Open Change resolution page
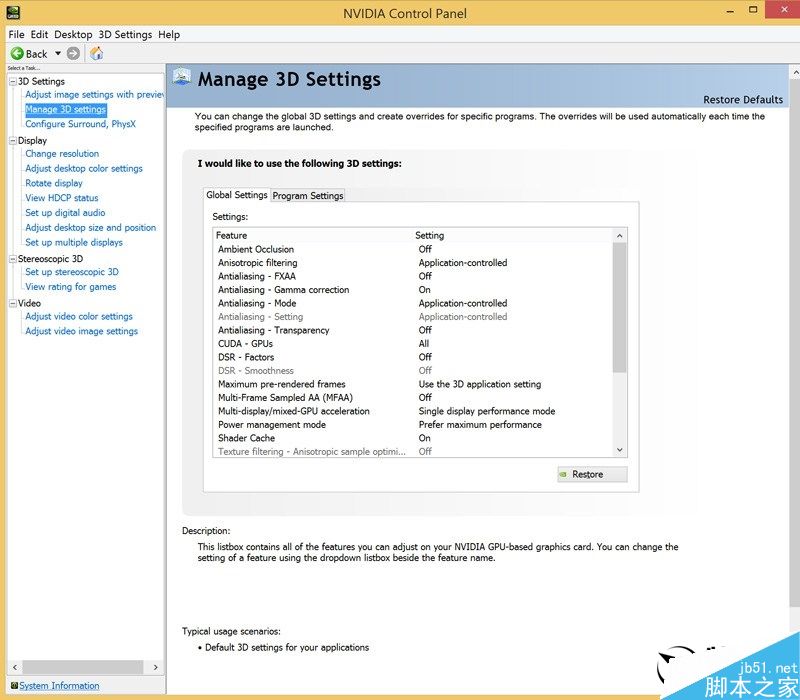Image resolution: width=800 pixels, height=700 pixels. 62,154
